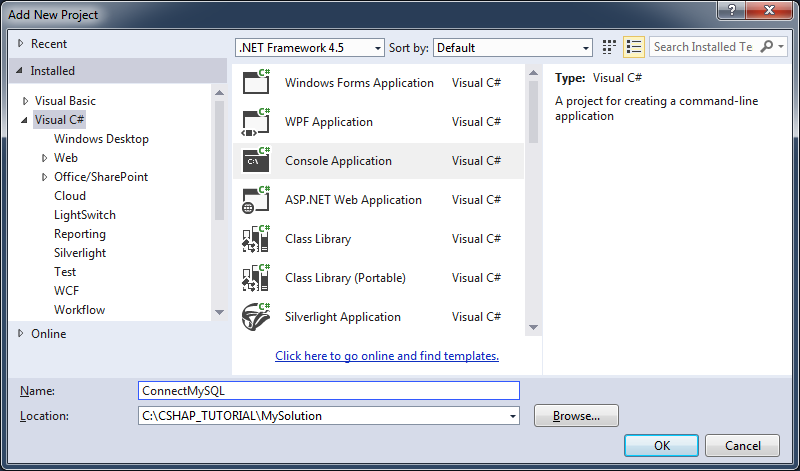
Task: Select the LightSwitch category
Action: pyautogui.click(x=85, y=215)
